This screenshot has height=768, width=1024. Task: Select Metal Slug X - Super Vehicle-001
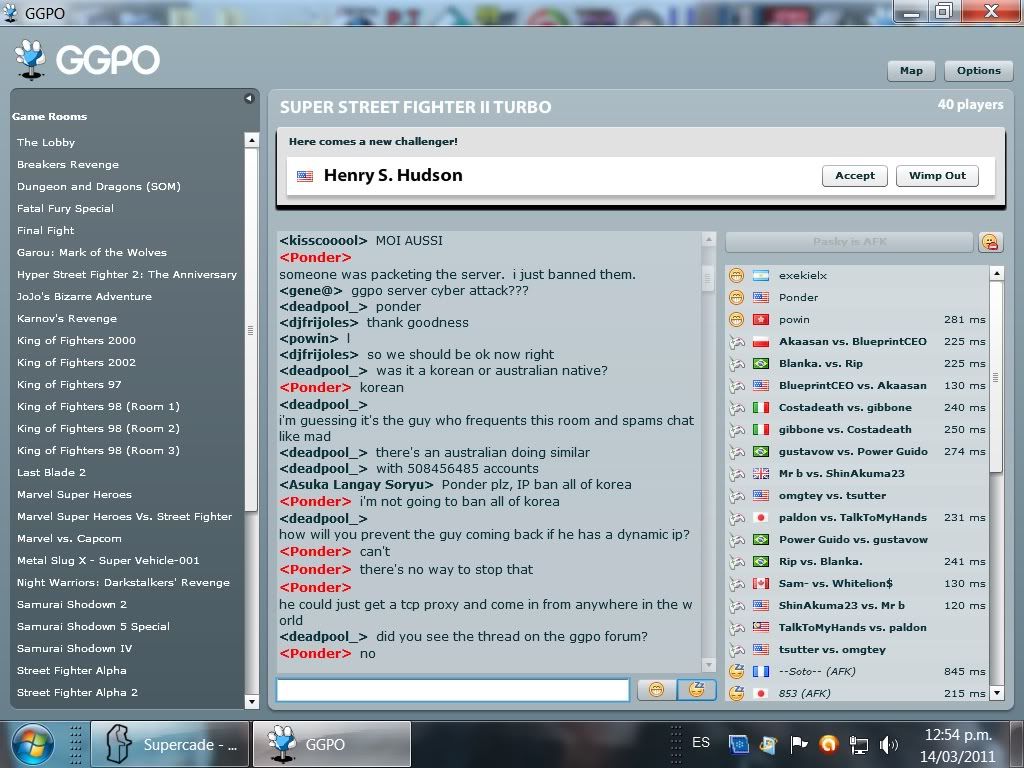point(108,560)
